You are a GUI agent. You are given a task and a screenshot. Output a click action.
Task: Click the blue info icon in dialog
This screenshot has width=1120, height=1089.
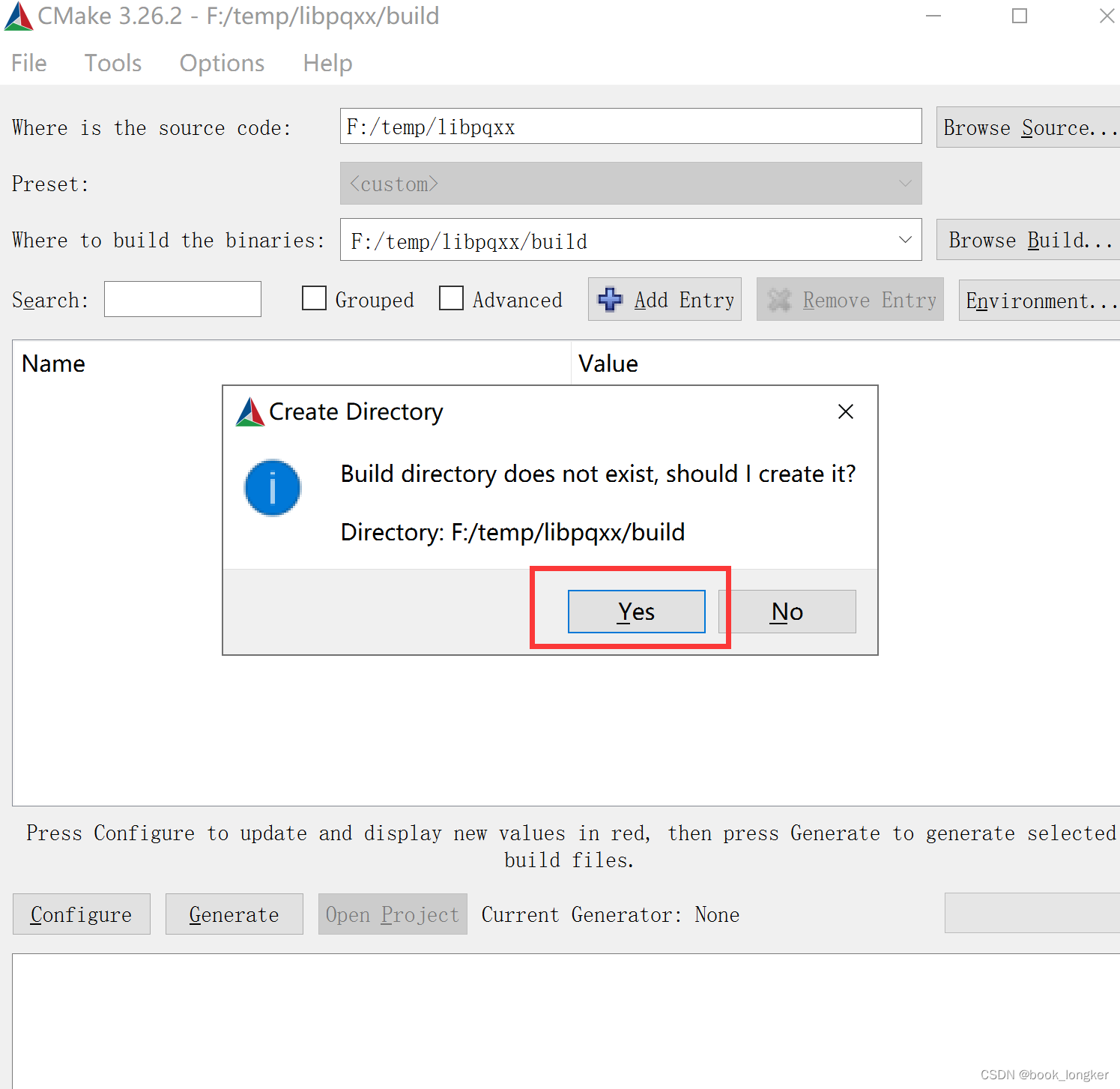(x=273, y=488)
